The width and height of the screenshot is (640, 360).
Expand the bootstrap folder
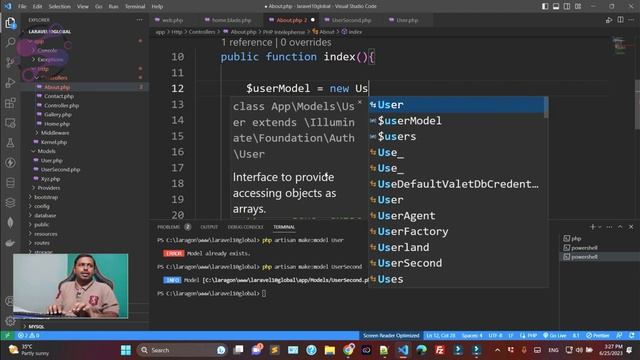point(46,197)
